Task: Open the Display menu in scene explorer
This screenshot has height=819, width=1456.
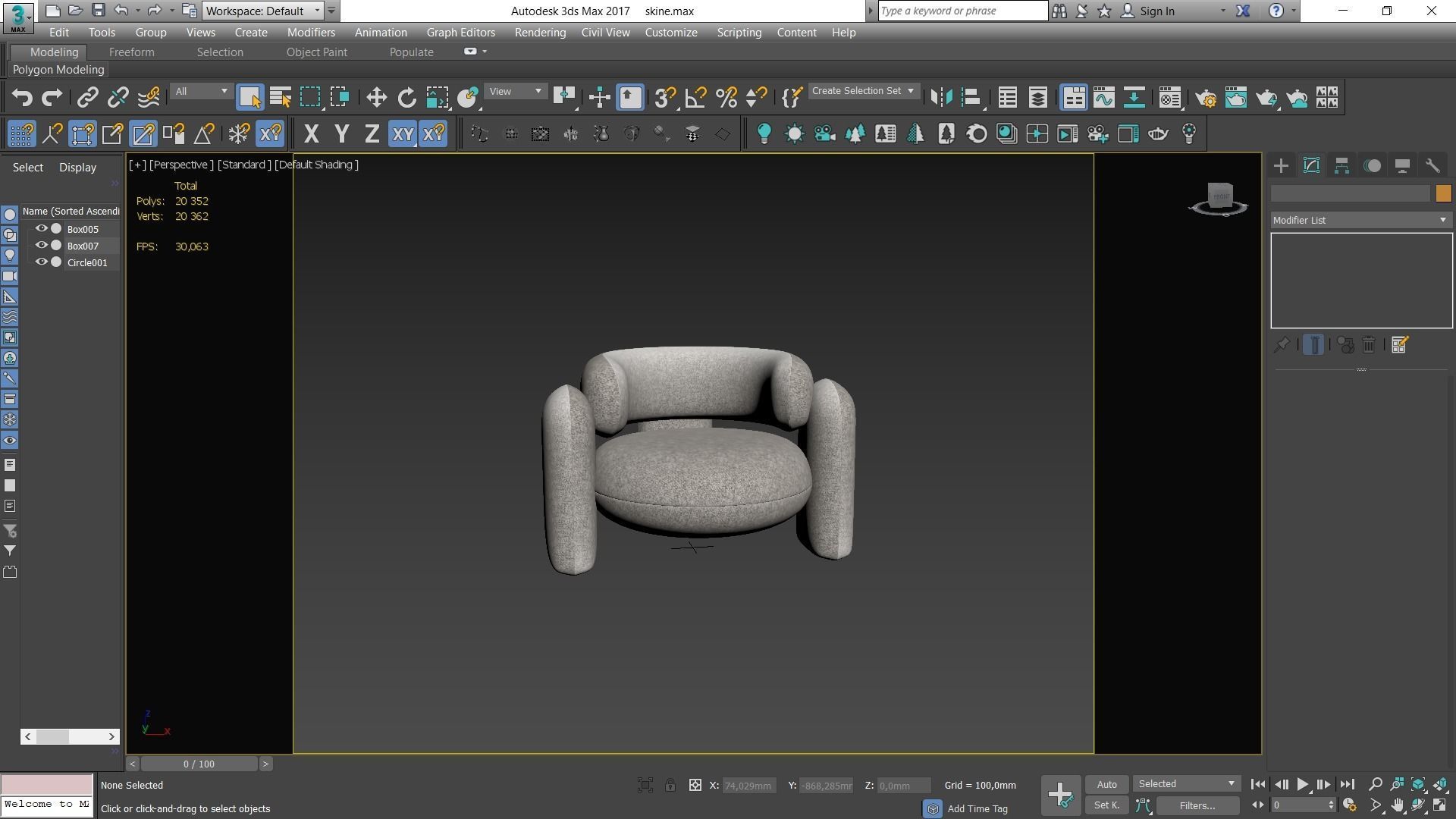Action: (x=77, y=168)
